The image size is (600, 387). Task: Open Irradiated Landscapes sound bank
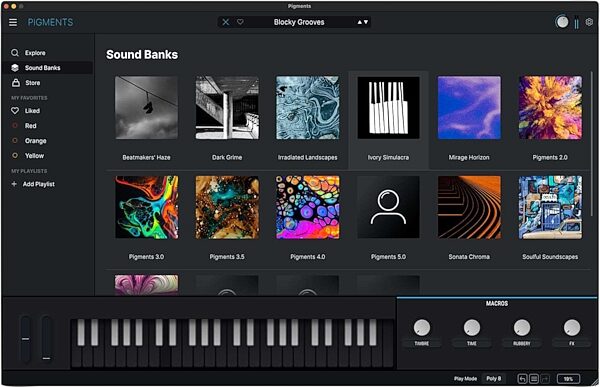click(308, 108)
